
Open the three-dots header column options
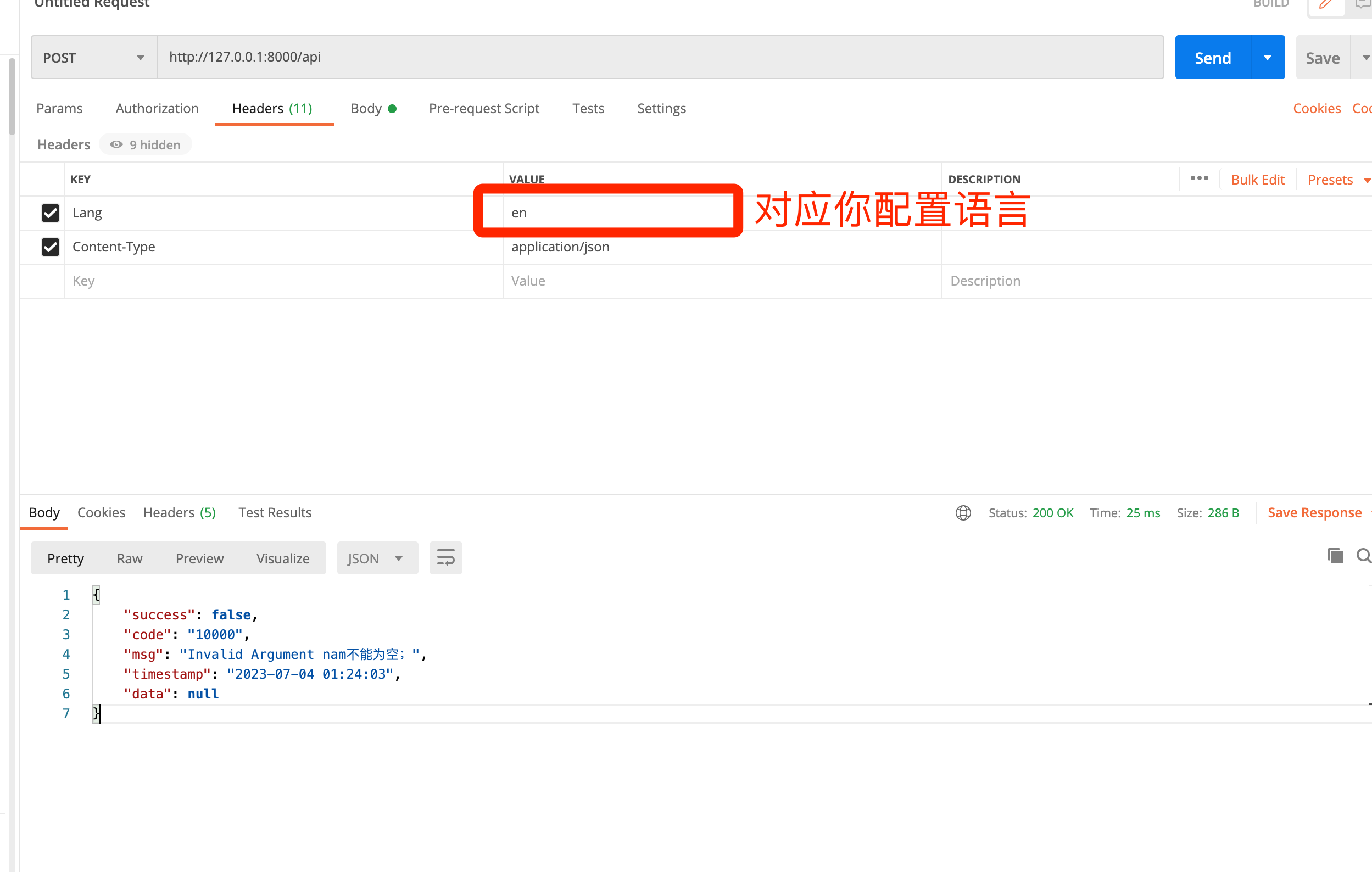point(1199,179)
